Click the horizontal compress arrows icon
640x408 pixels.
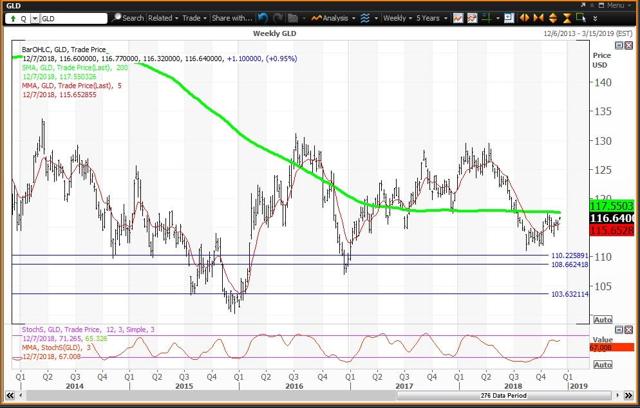[x=538, y=18]
